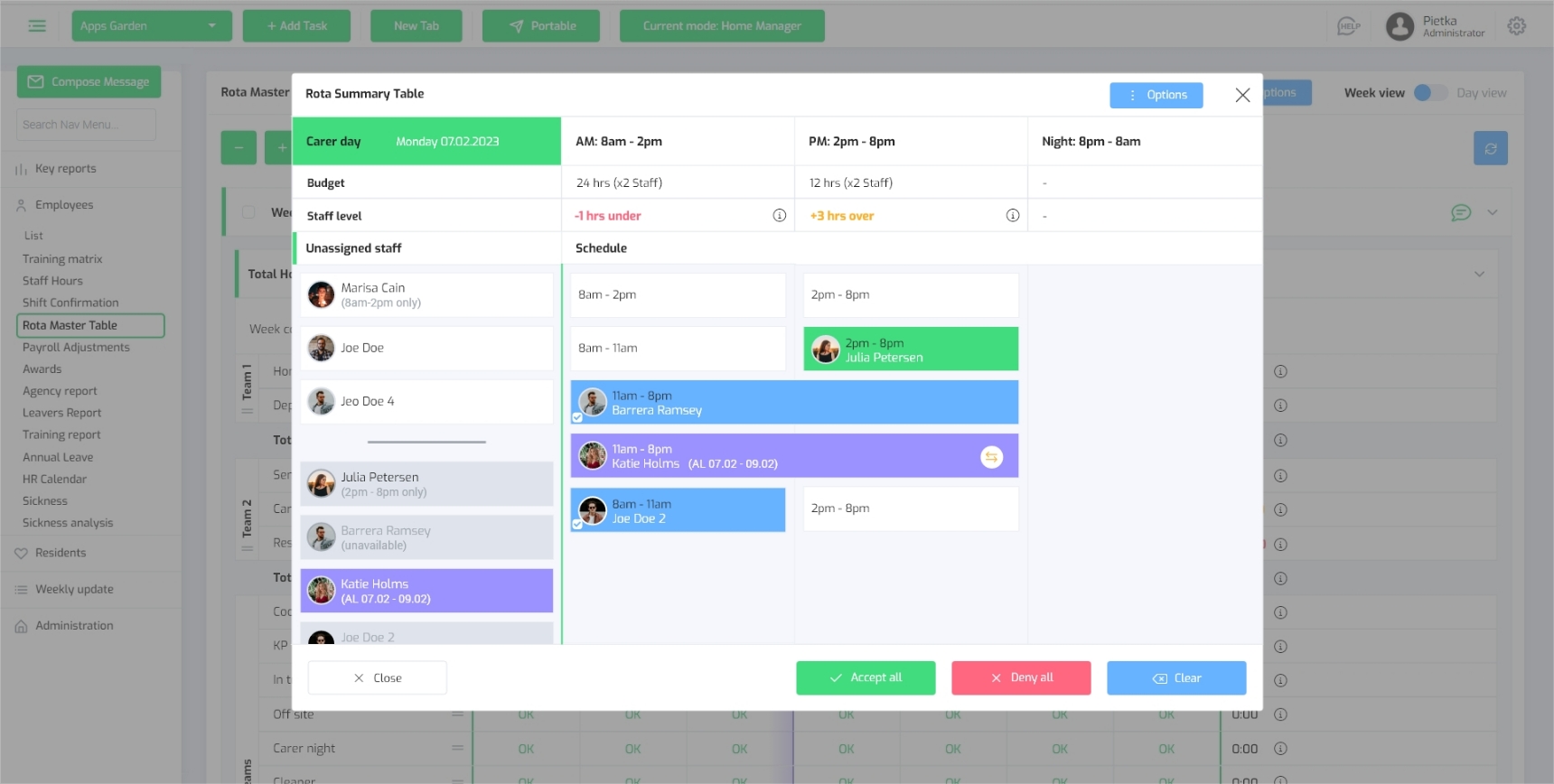Image resolution: width=1554 pixels, height=784 pixels.
Task: Click the Search Nav Menu field
Action: [x=86, y=125]
